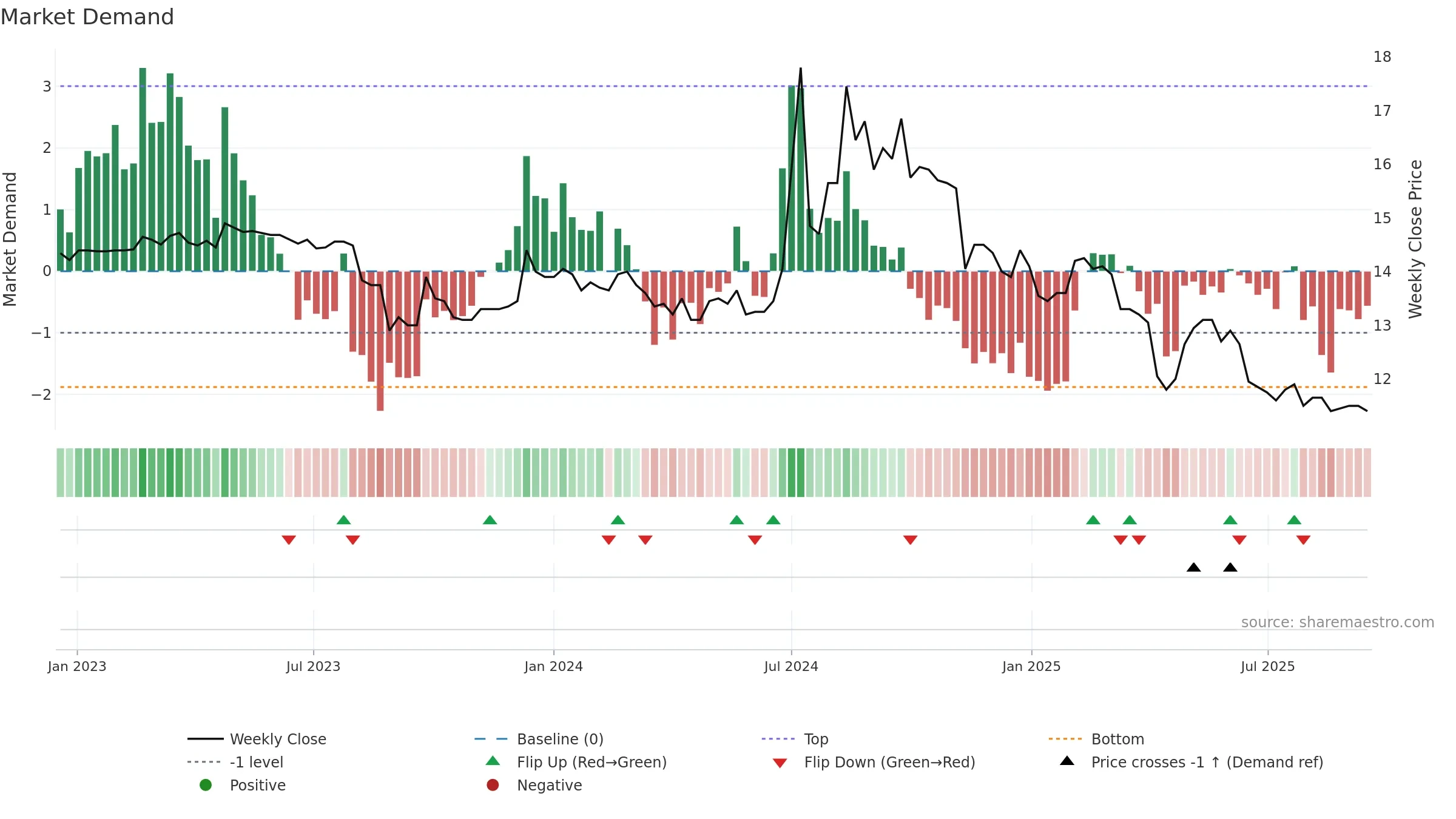
Task: Select the green flip-up marker near Nov 2023
Action: tap(490, 520)
